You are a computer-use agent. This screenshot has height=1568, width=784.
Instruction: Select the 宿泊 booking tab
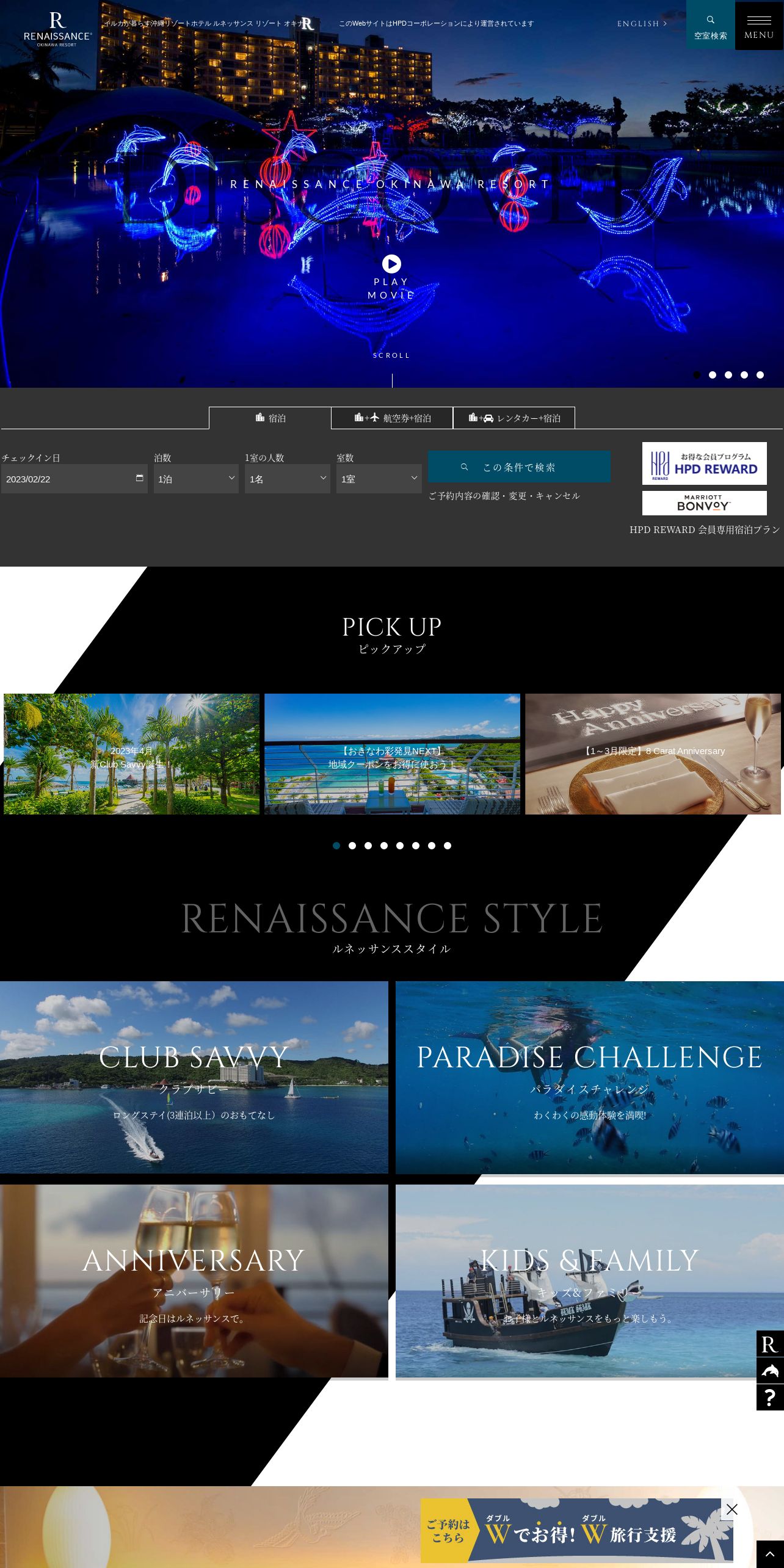click(x=270, y=418)
